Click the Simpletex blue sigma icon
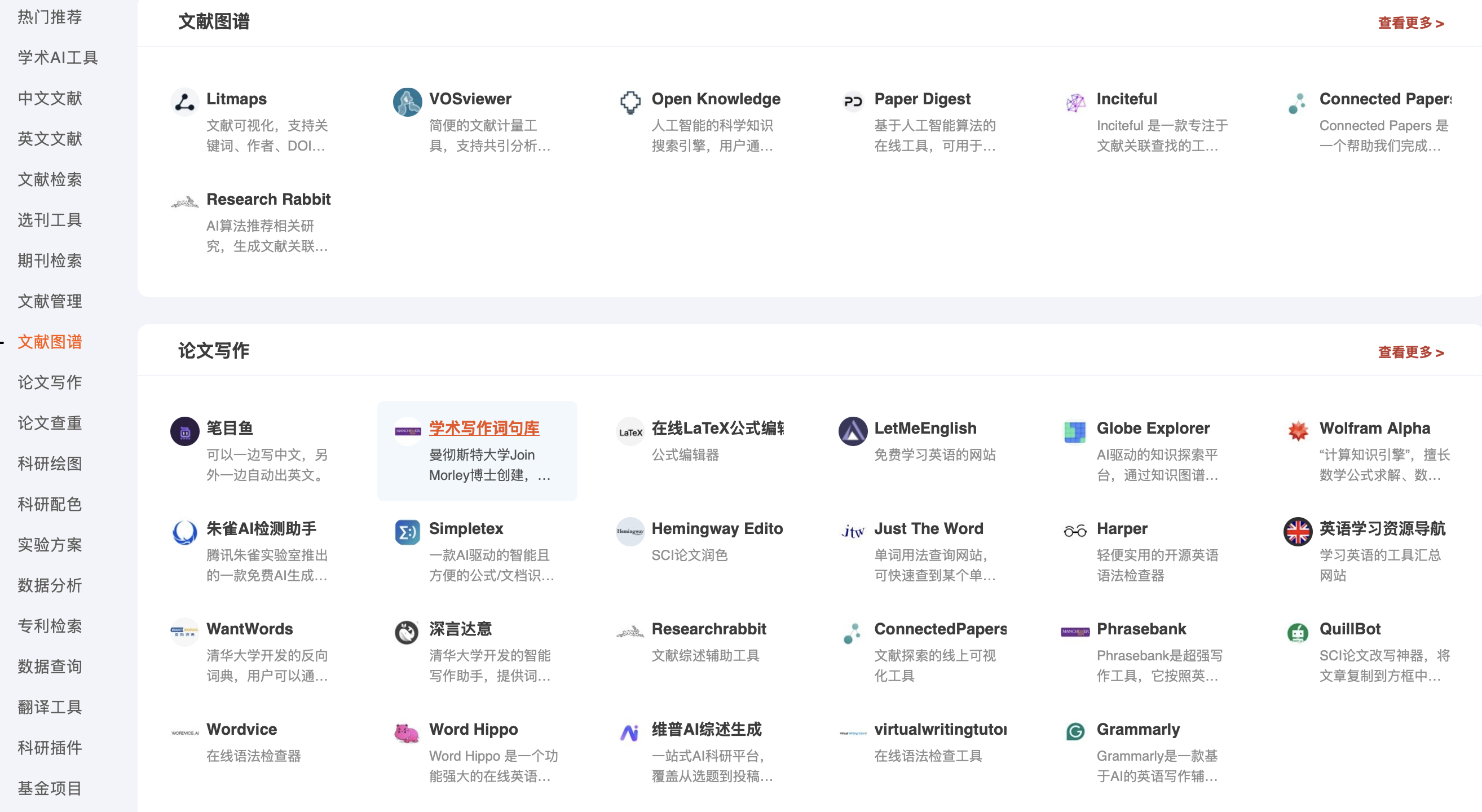This screenshot has height=812, width=1482. pos(407,532)
